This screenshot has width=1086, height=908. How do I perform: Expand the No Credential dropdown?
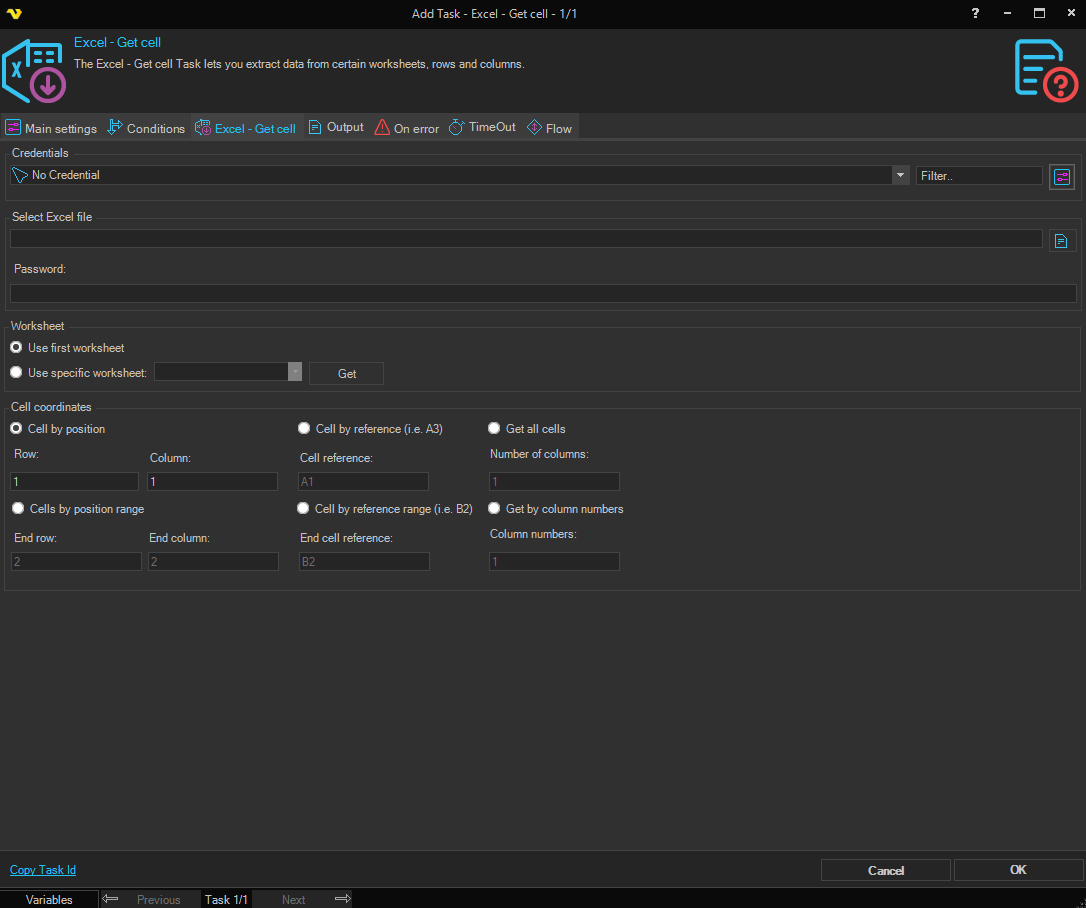point(900,175)
